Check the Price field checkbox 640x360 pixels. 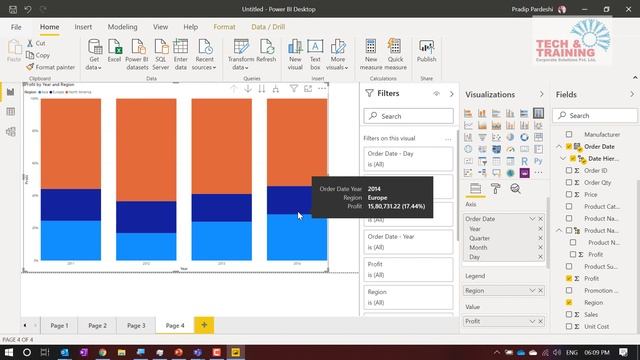tap(569, 194)
